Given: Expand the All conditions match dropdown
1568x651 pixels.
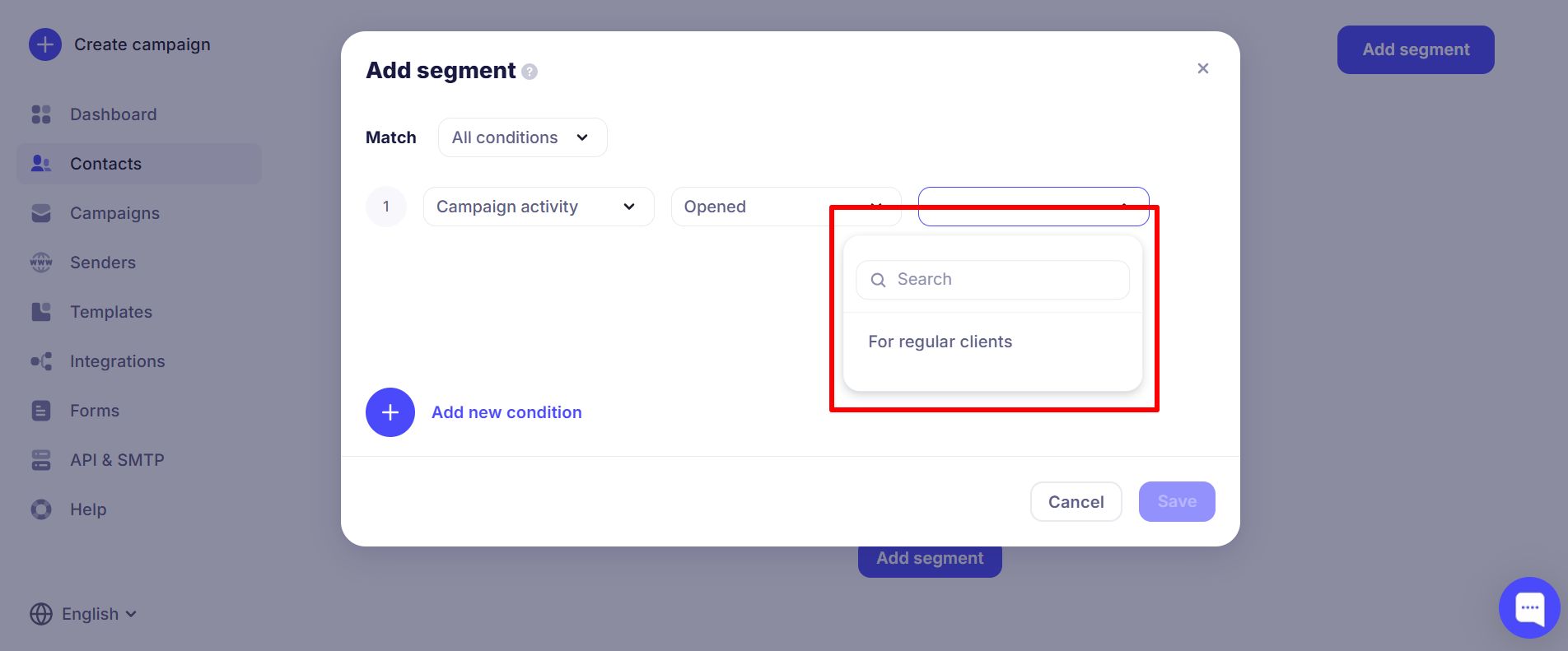Looking at the screenshot, I should (x=522, y=137).
